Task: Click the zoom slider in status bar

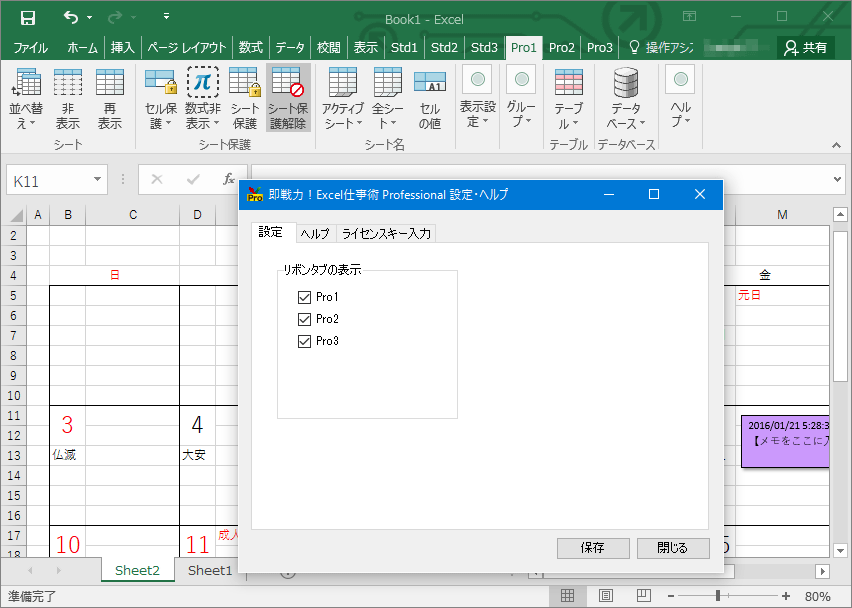Action: 718,596
